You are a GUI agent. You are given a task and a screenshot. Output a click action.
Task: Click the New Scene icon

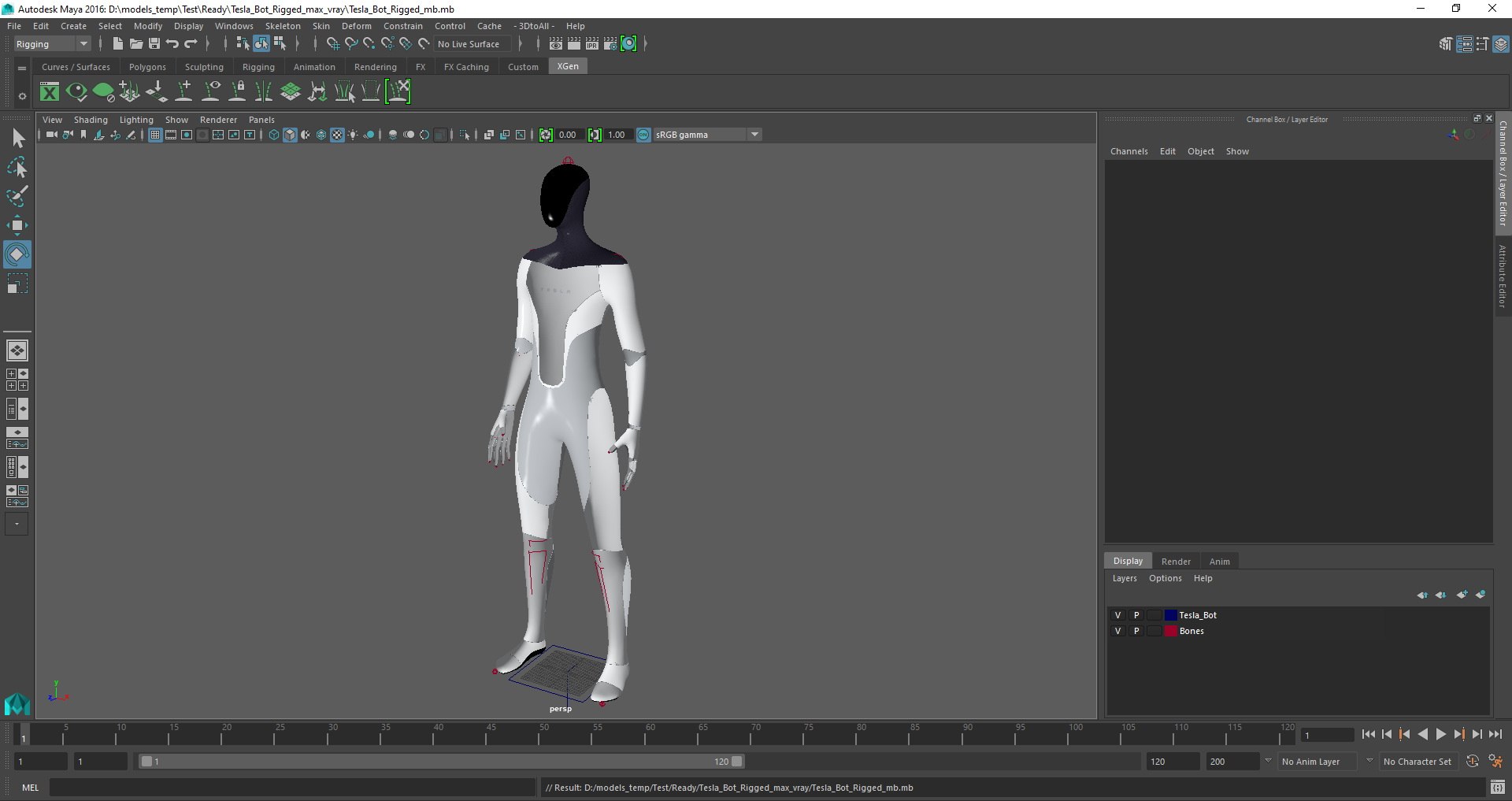coord(117,44)
